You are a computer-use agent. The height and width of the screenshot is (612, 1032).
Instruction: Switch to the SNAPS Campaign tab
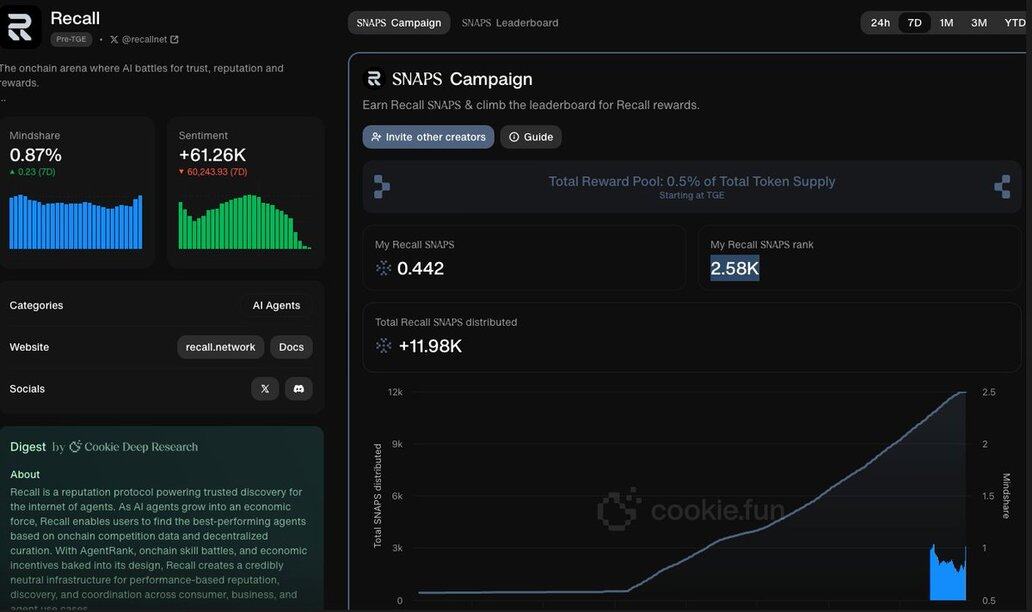pos(399,23)
